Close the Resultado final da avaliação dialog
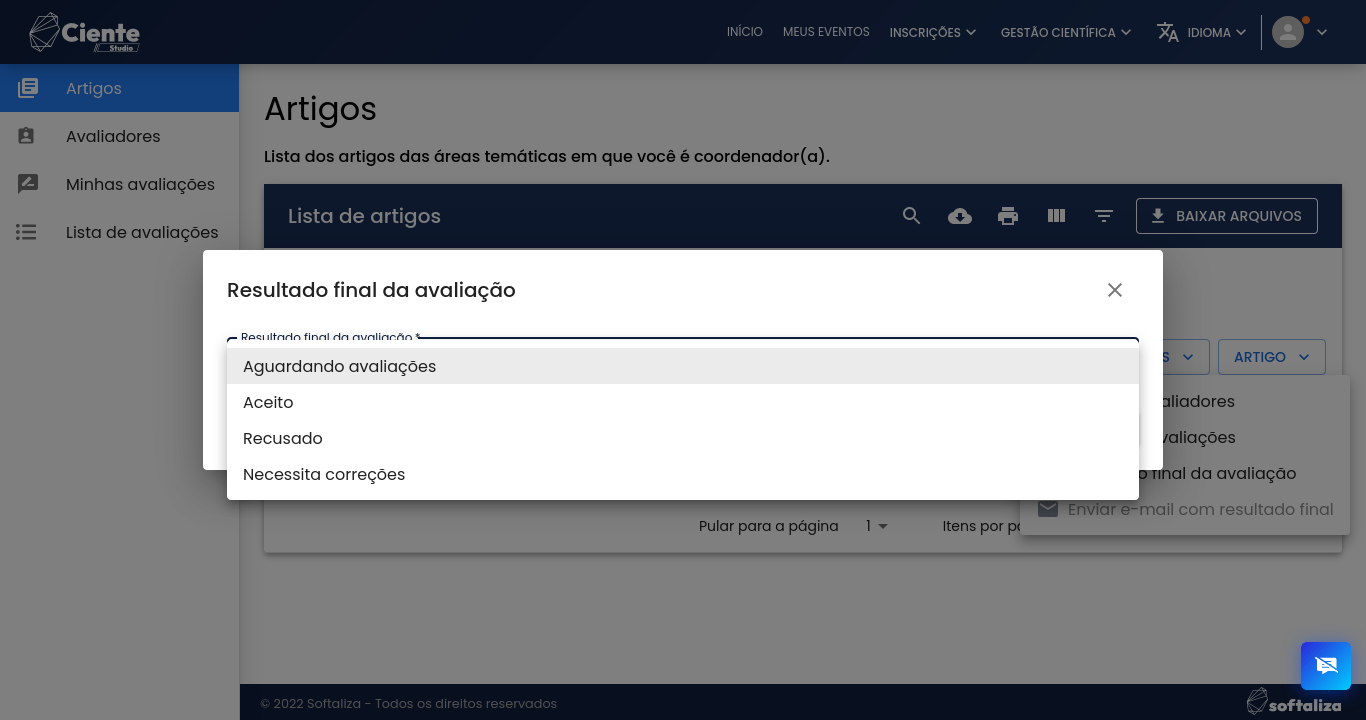 tap(1115, 290)
